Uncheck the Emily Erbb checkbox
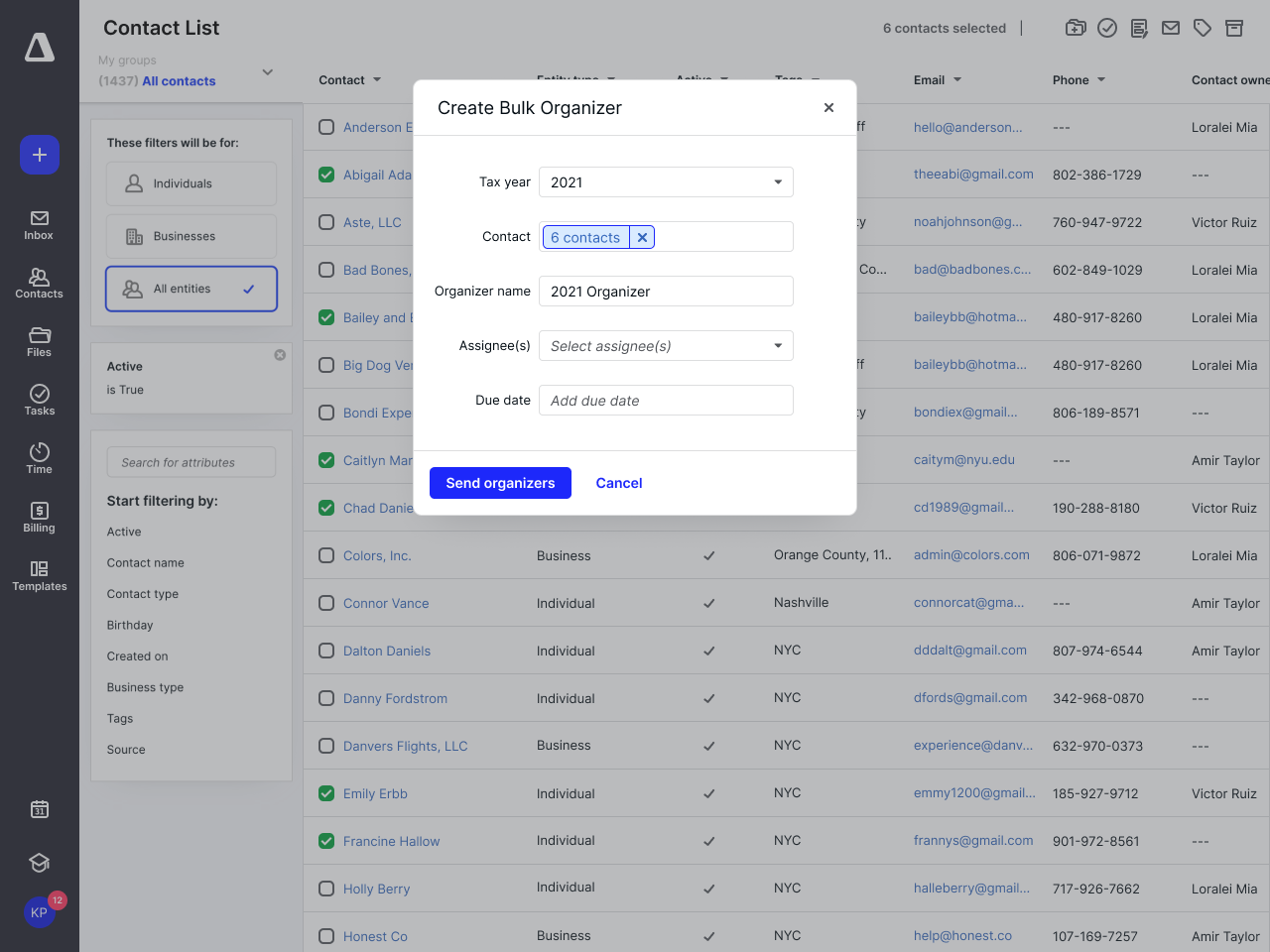Image resolution: width=1270 pixels, height=952 pixels. click(326, 793)
